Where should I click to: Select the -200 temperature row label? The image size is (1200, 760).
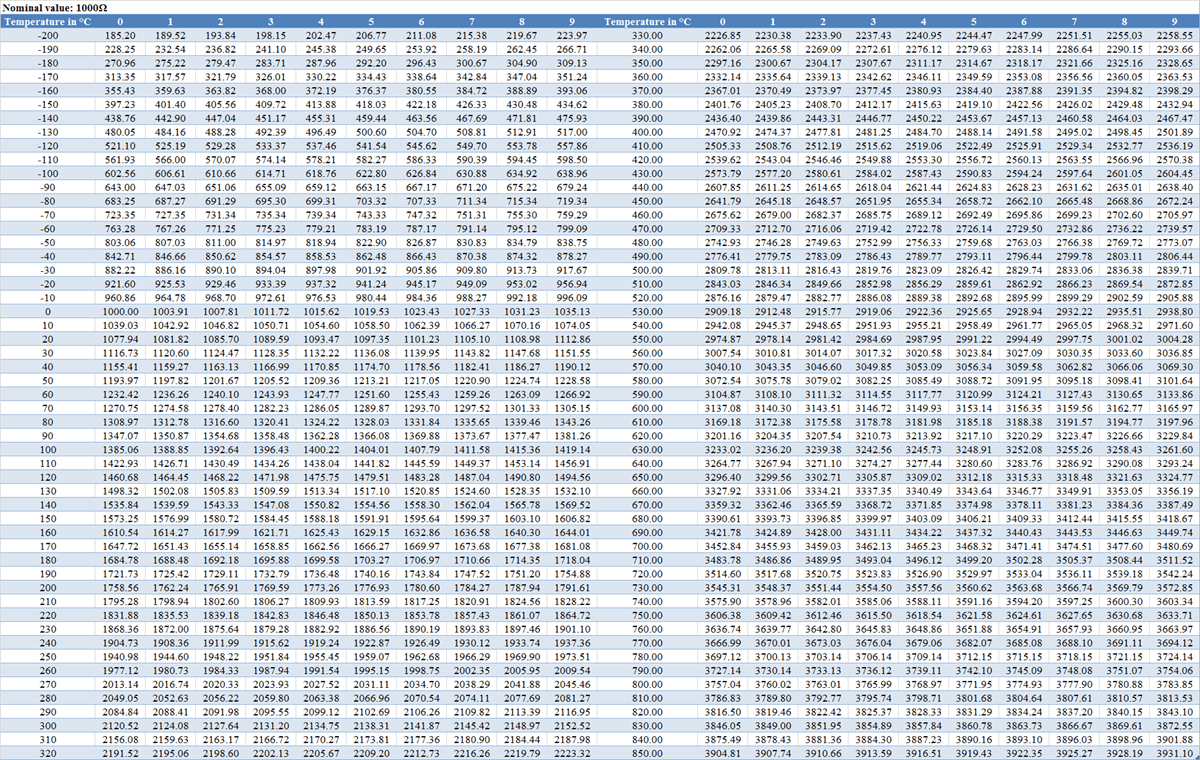47,35
